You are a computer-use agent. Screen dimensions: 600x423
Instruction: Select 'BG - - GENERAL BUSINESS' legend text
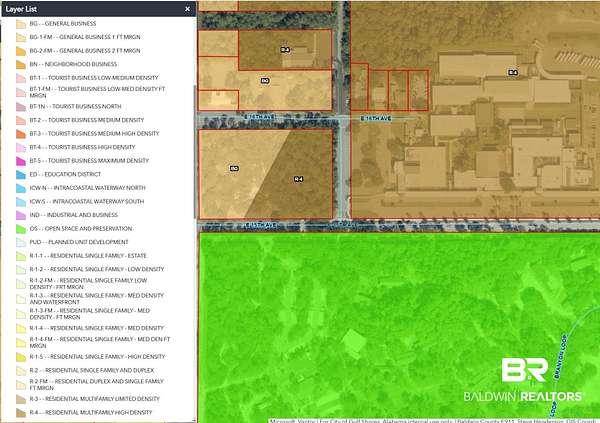click(x=63, y=24)
